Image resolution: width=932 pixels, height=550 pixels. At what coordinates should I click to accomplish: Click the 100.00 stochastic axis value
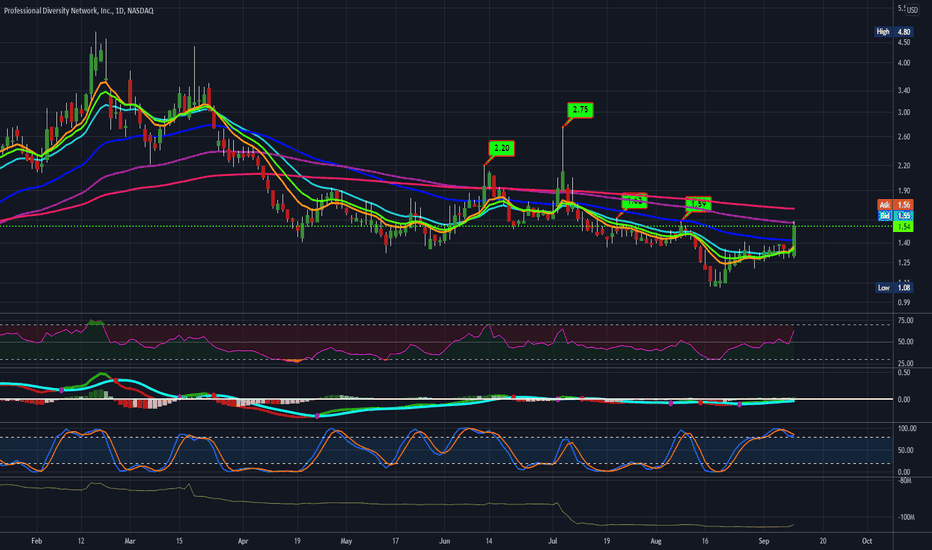906,429
